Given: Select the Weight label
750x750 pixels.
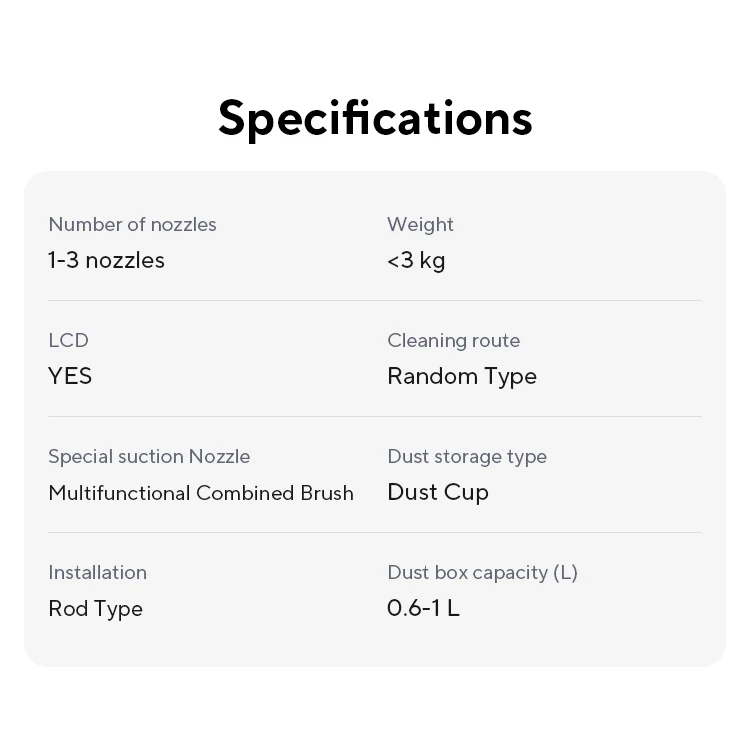Looking at the screenshot, I should pos(420,224).
